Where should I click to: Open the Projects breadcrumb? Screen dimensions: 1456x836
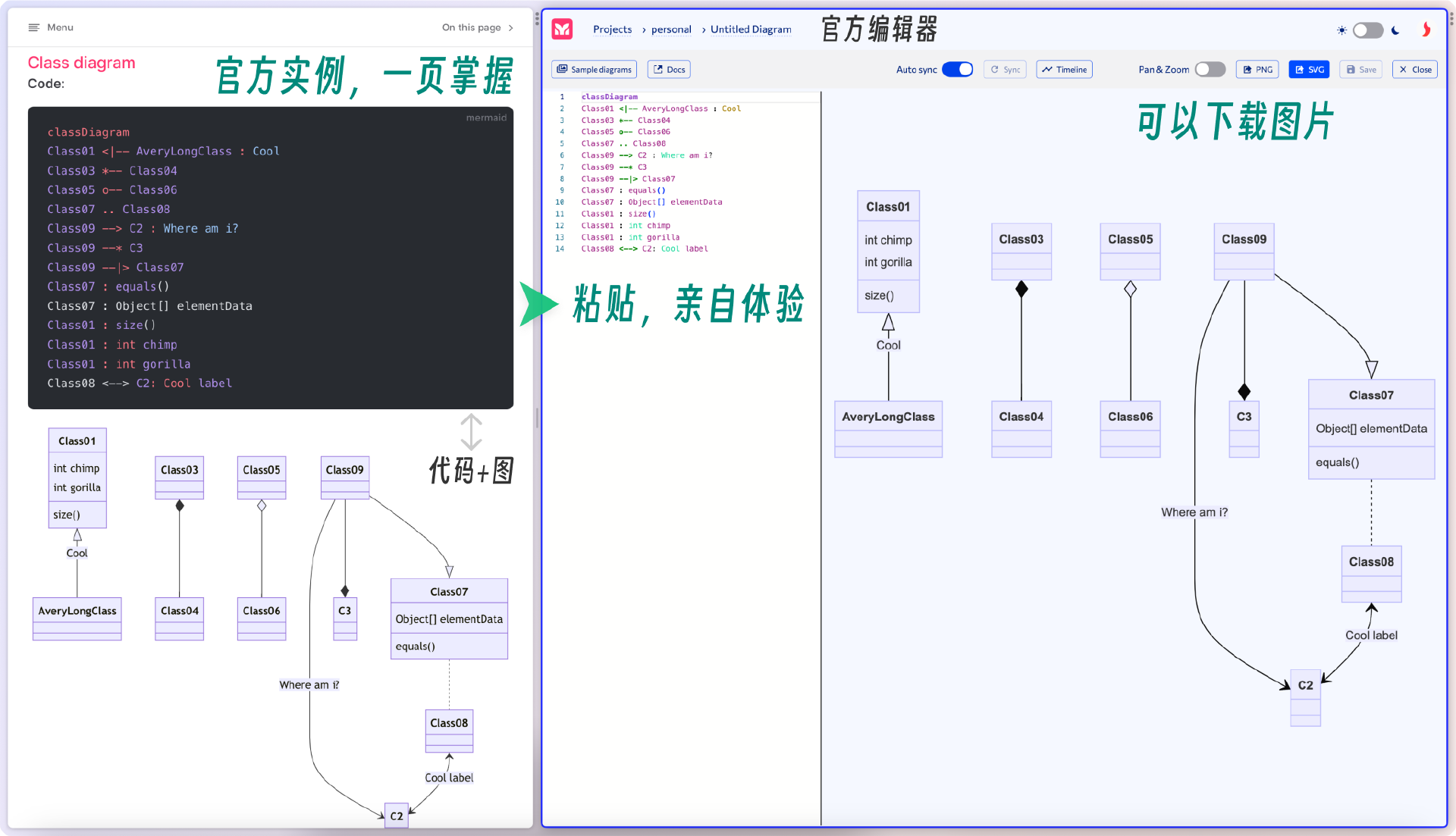coord(612,30)
